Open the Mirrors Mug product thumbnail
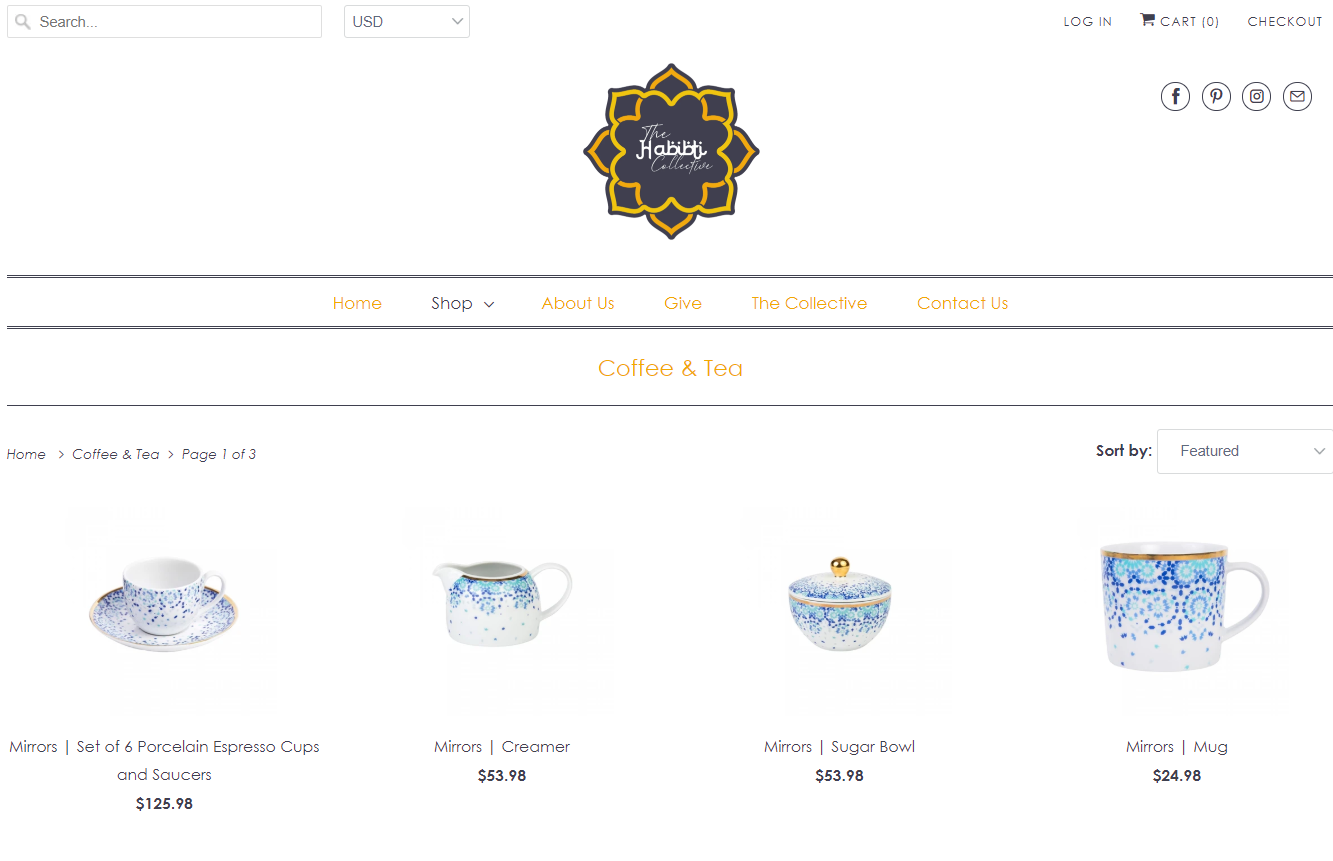Screen dimensions: 1333x861 click(1177, 609)
